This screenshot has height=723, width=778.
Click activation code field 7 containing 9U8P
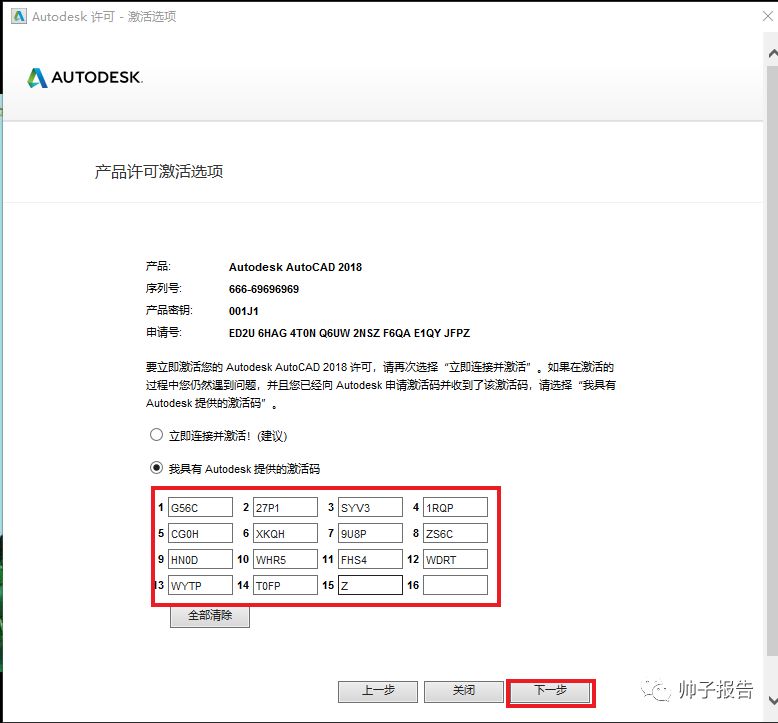(370, 533)
